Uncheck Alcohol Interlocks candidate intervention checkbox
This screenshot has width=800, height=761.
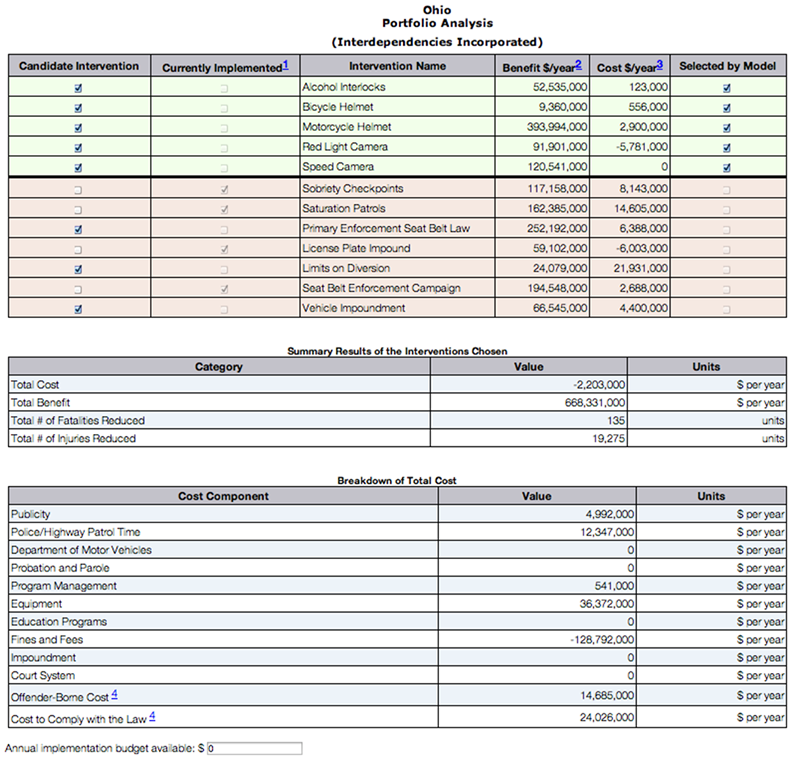click(x=78, y=88)
